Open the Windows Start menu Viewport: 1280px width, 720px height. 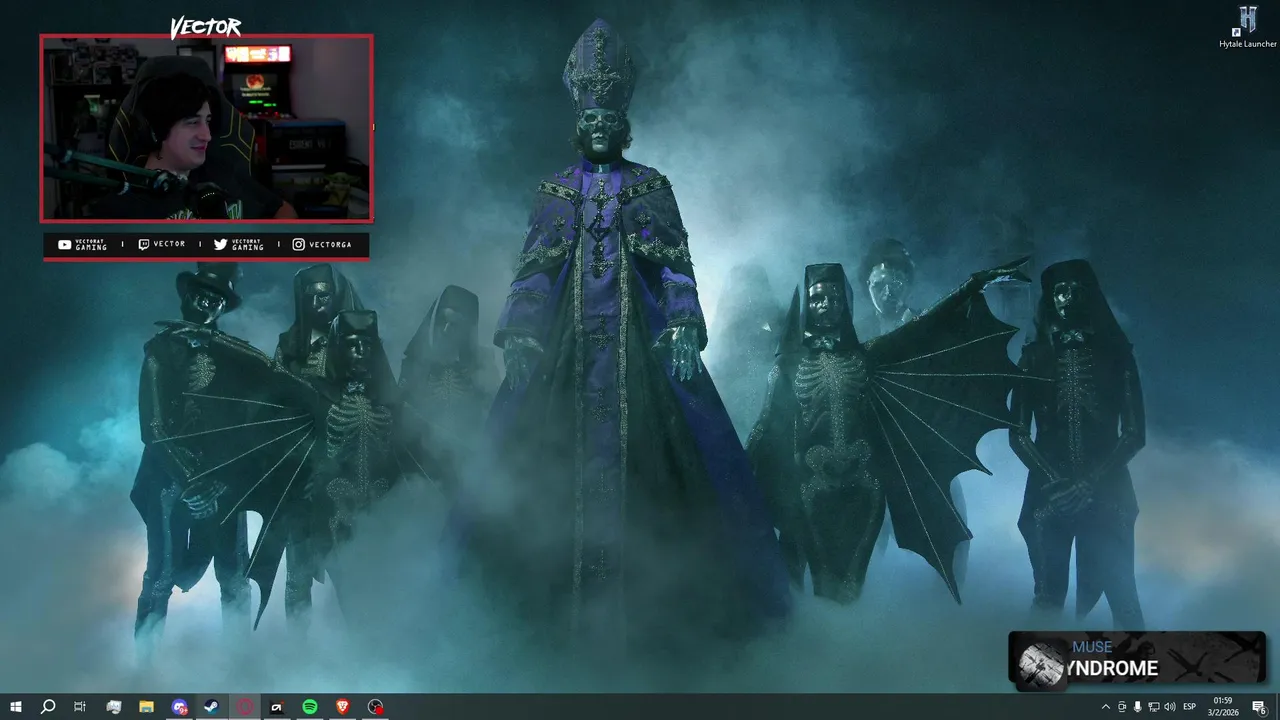point(16,707)
